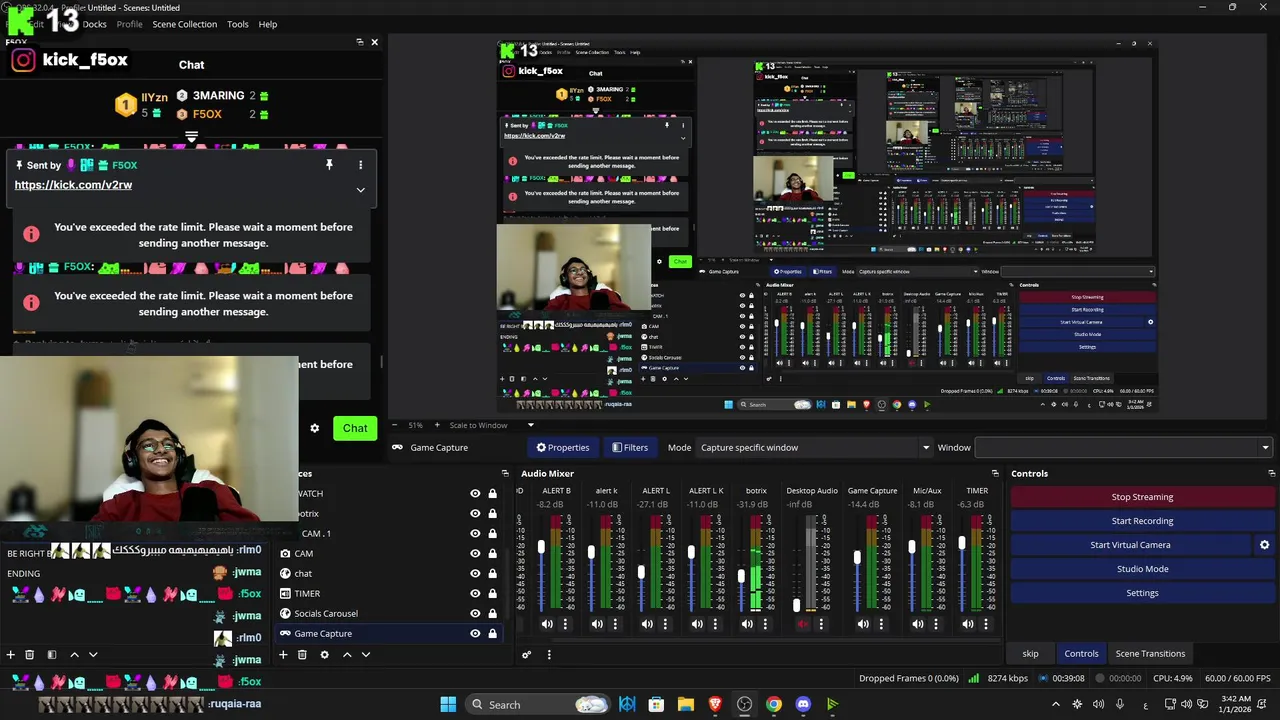This screenshot has height=720, width=1280.
Task: Open the Help menu
Action: click(268, 24)
